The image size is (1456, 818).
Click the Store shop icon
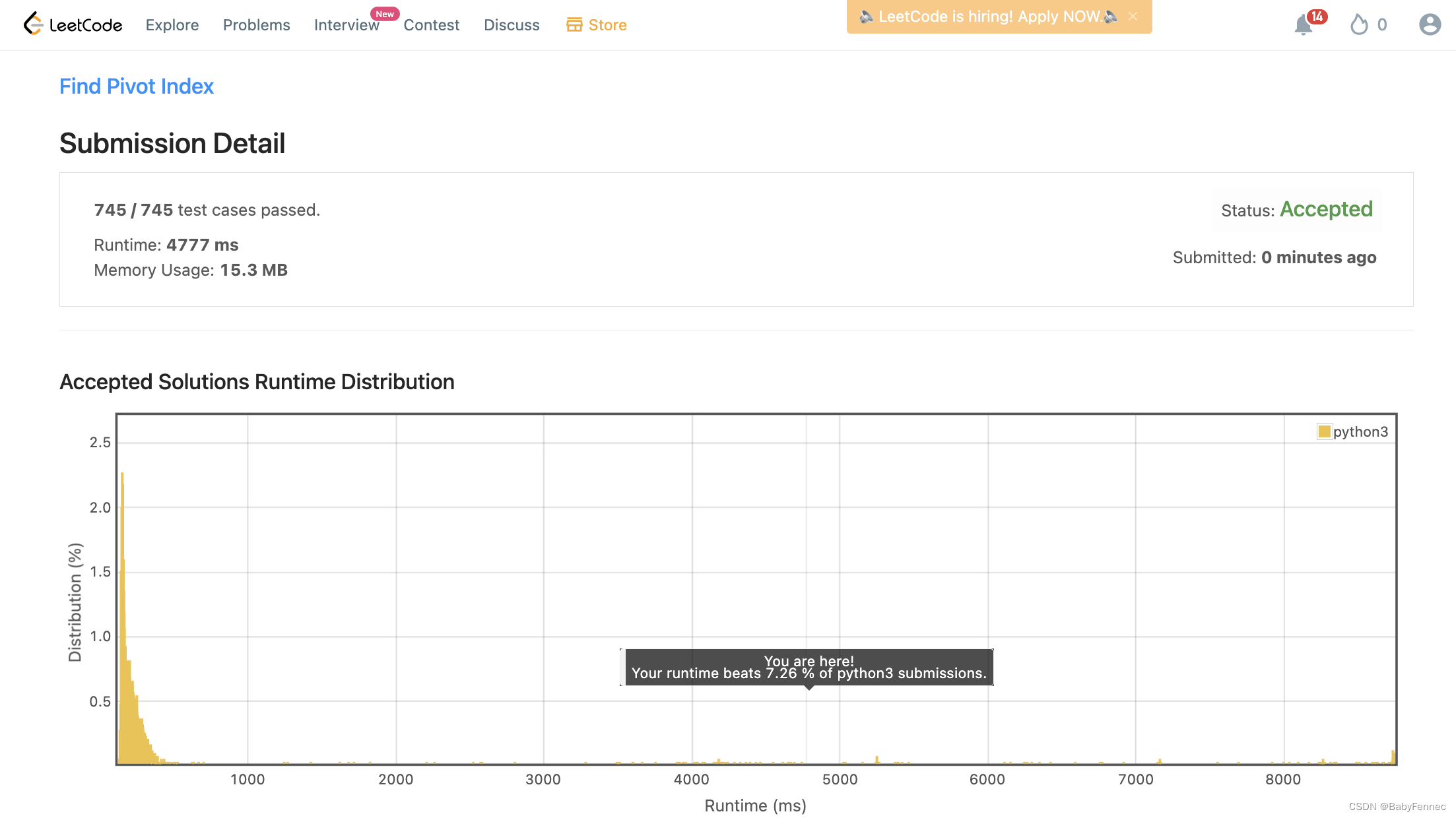(574, 25)
